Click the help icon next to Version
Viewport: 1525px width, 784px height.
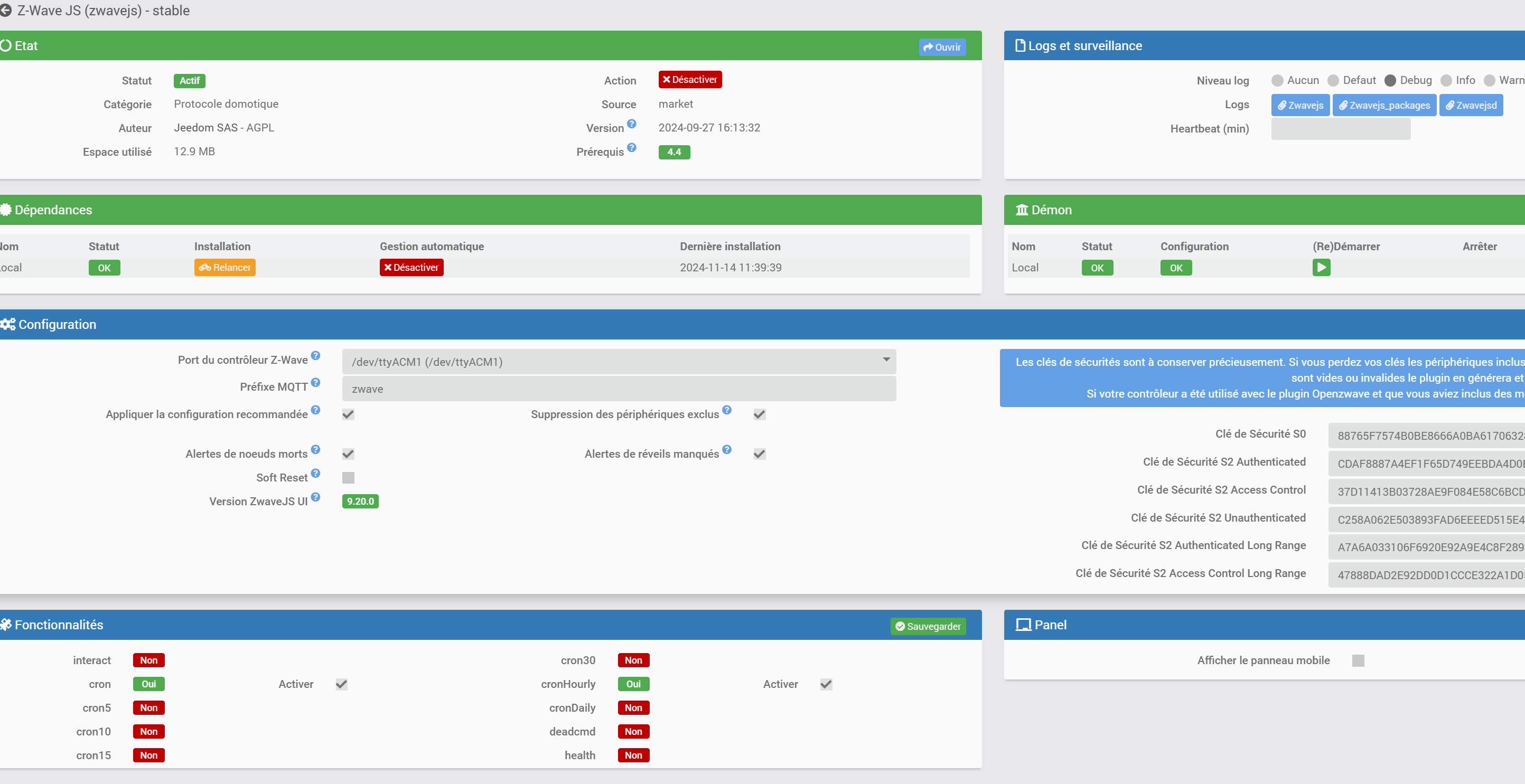click(x=632, y=124)
